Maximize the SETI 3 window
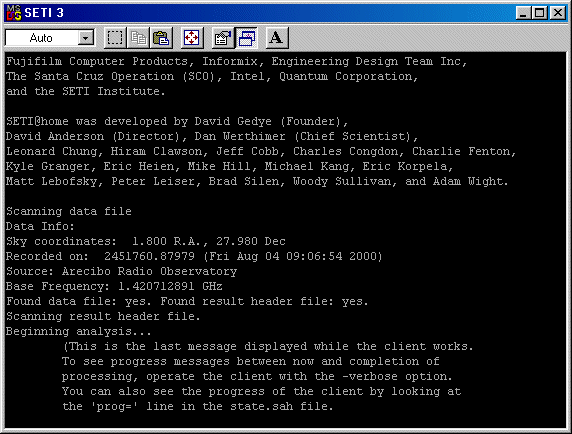The width and height of the screenshot is (572, 434). (x=540, y=13)
